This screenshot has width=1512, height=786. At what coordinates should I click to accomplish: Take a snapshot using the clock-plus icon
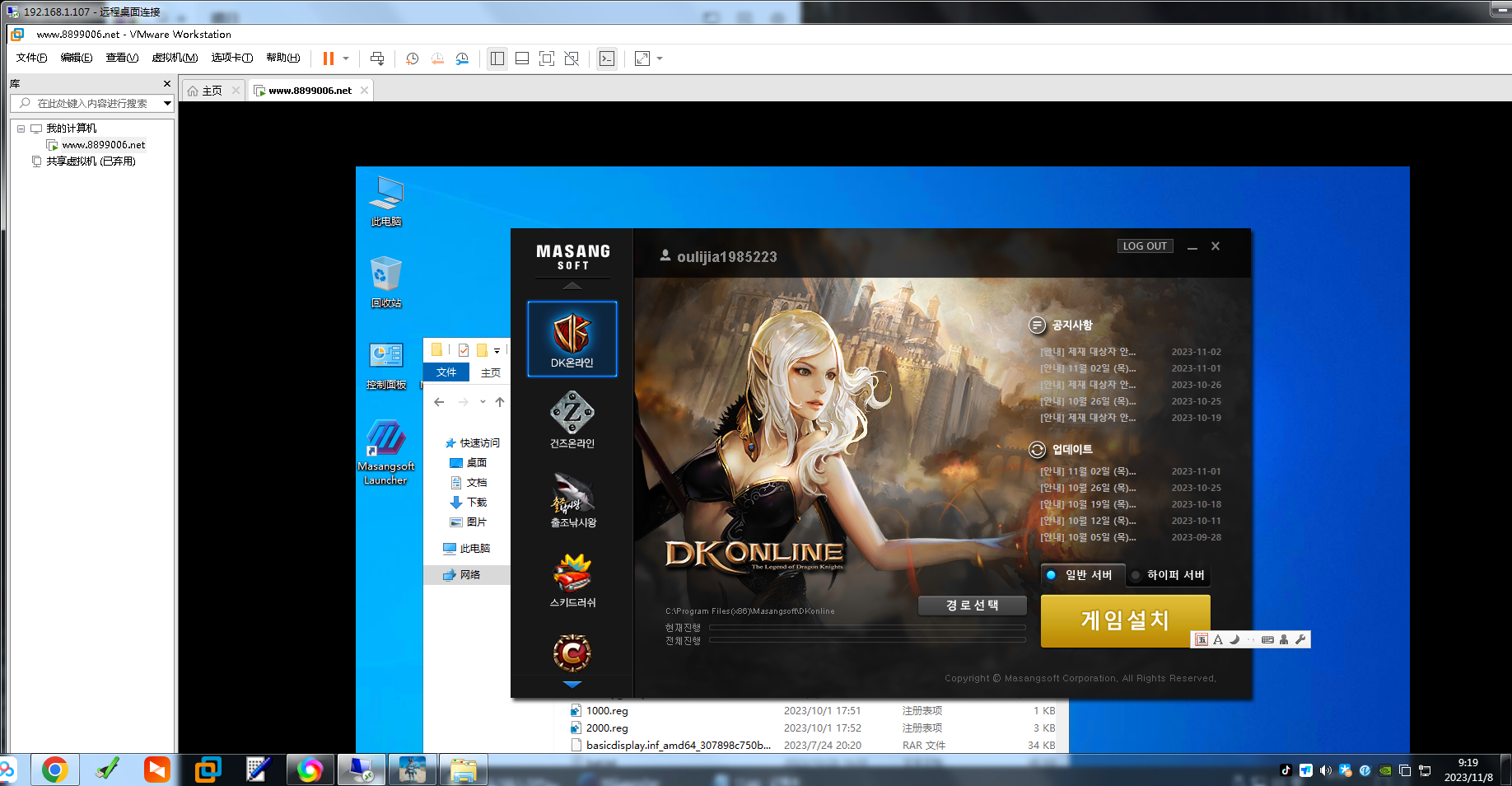coord(413,58)
